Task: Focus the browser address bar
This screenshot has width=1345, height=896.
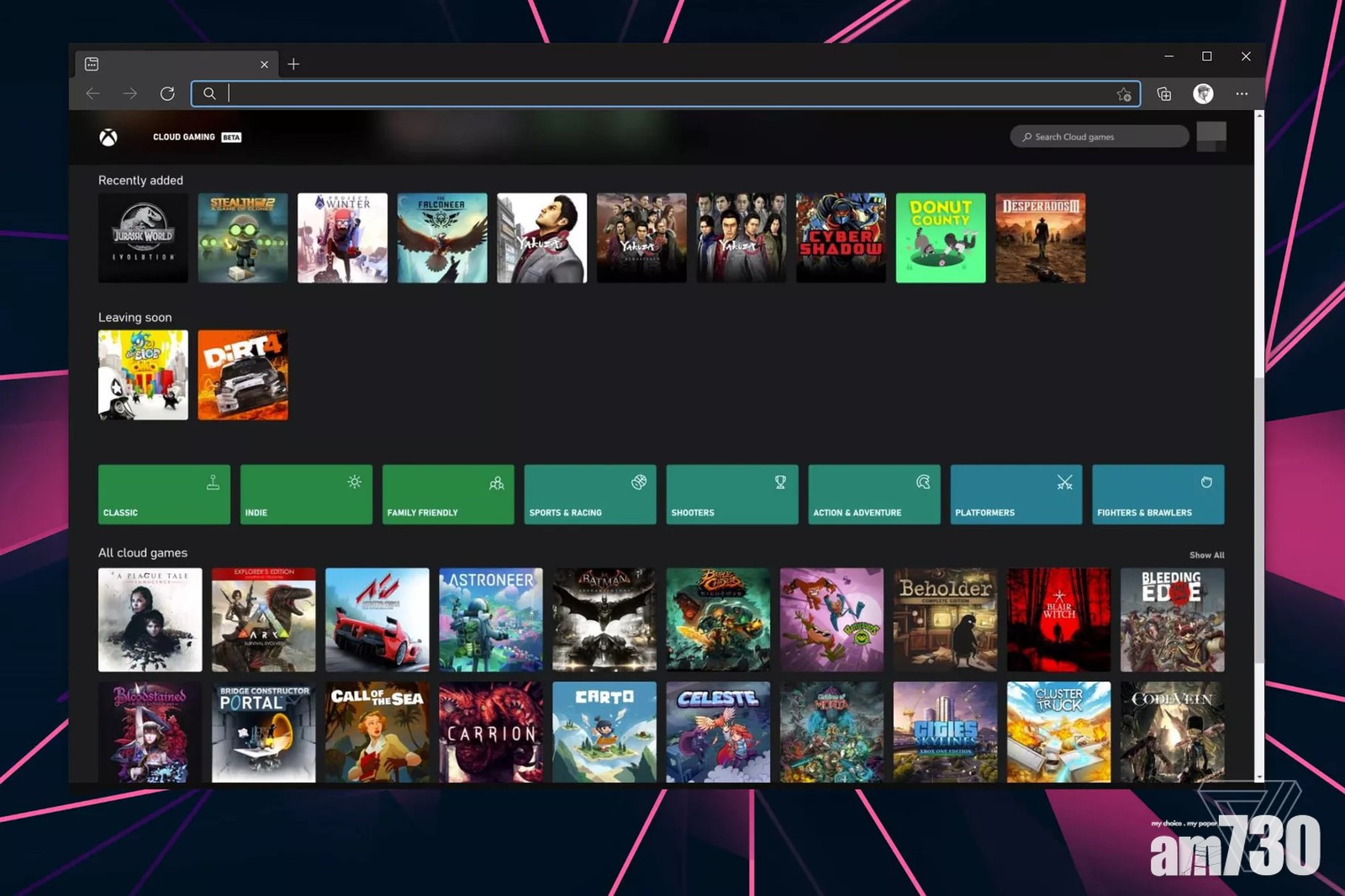Action: tap(664, 93)
